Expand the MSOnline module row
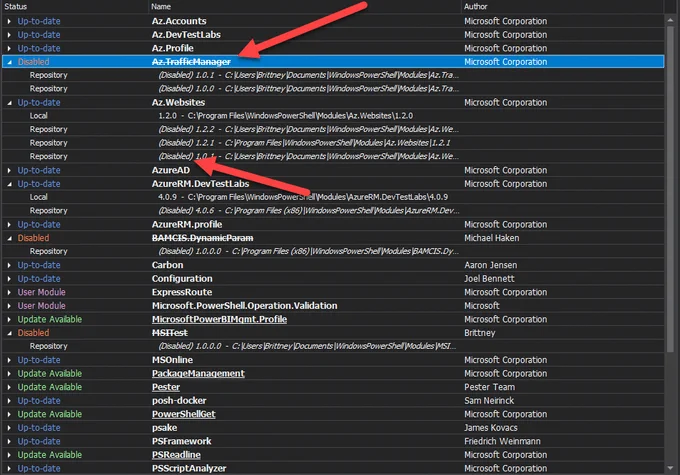This screenshot has height=475, width=680. [x=9, y=360]
